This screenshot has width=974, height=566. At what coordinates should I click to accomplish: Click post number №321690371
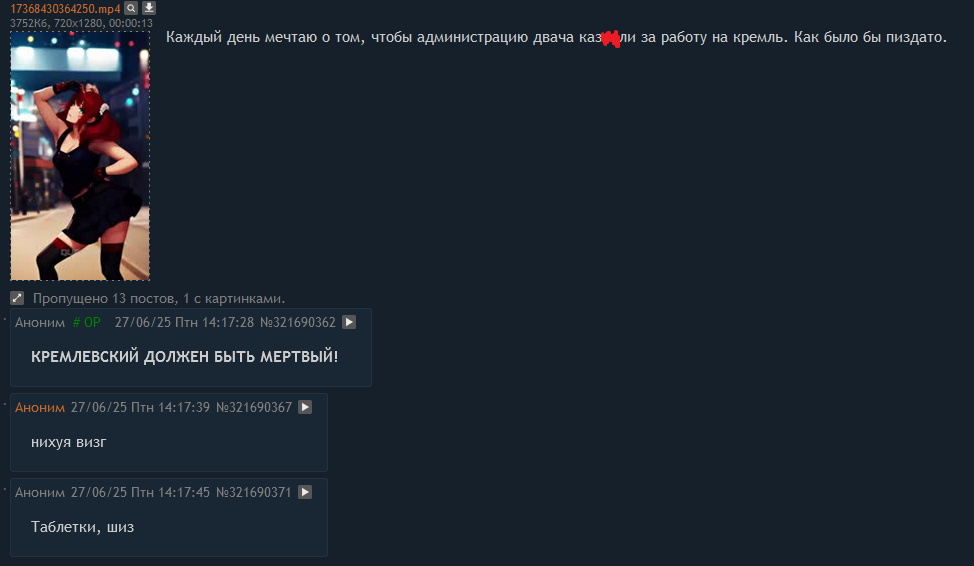click(x=253, y=492)
